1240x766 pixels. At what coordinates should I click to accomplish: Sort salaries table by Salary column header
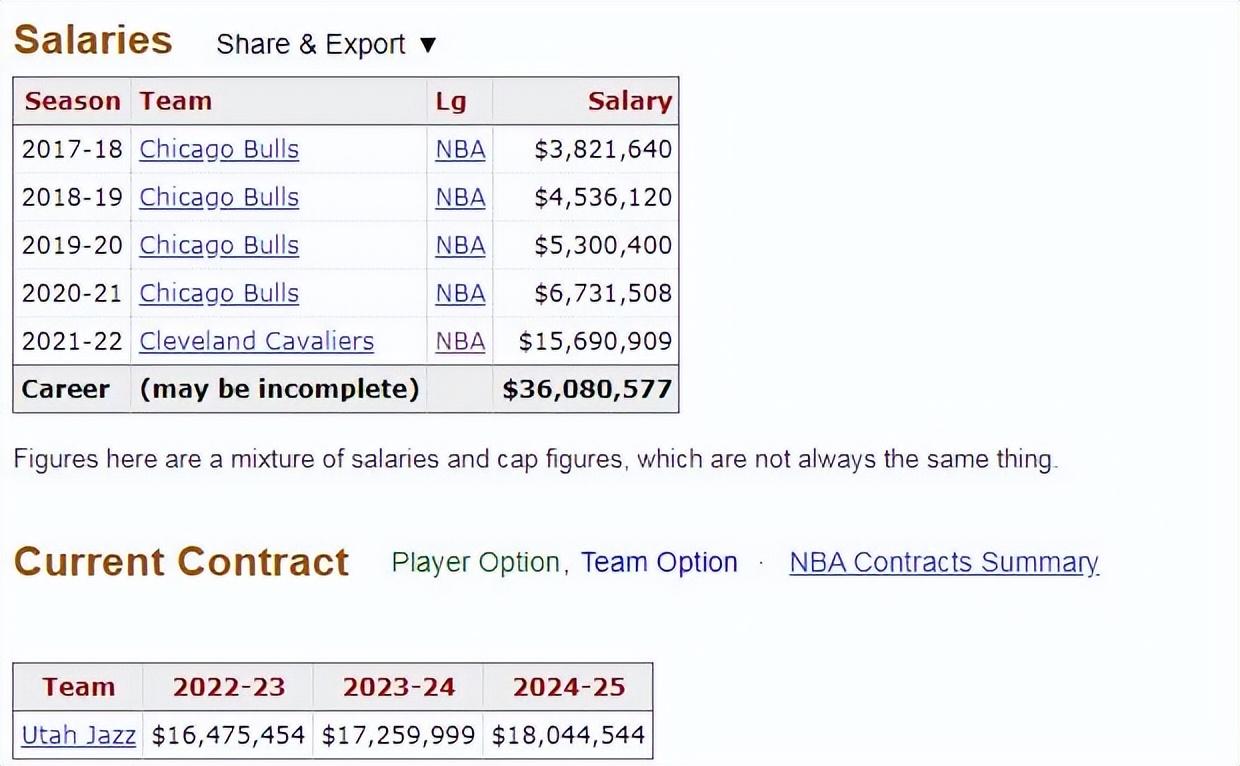click(x=586, y=101)
